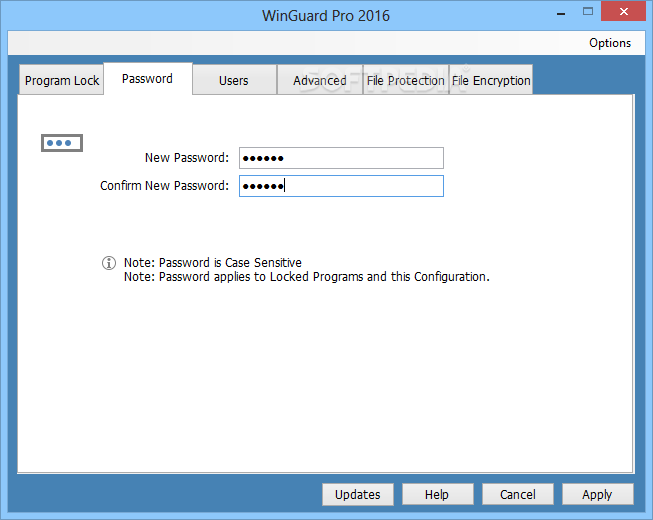Open the Advanced tab
Viewport: 653px width, 520px height.
point(320,80)
